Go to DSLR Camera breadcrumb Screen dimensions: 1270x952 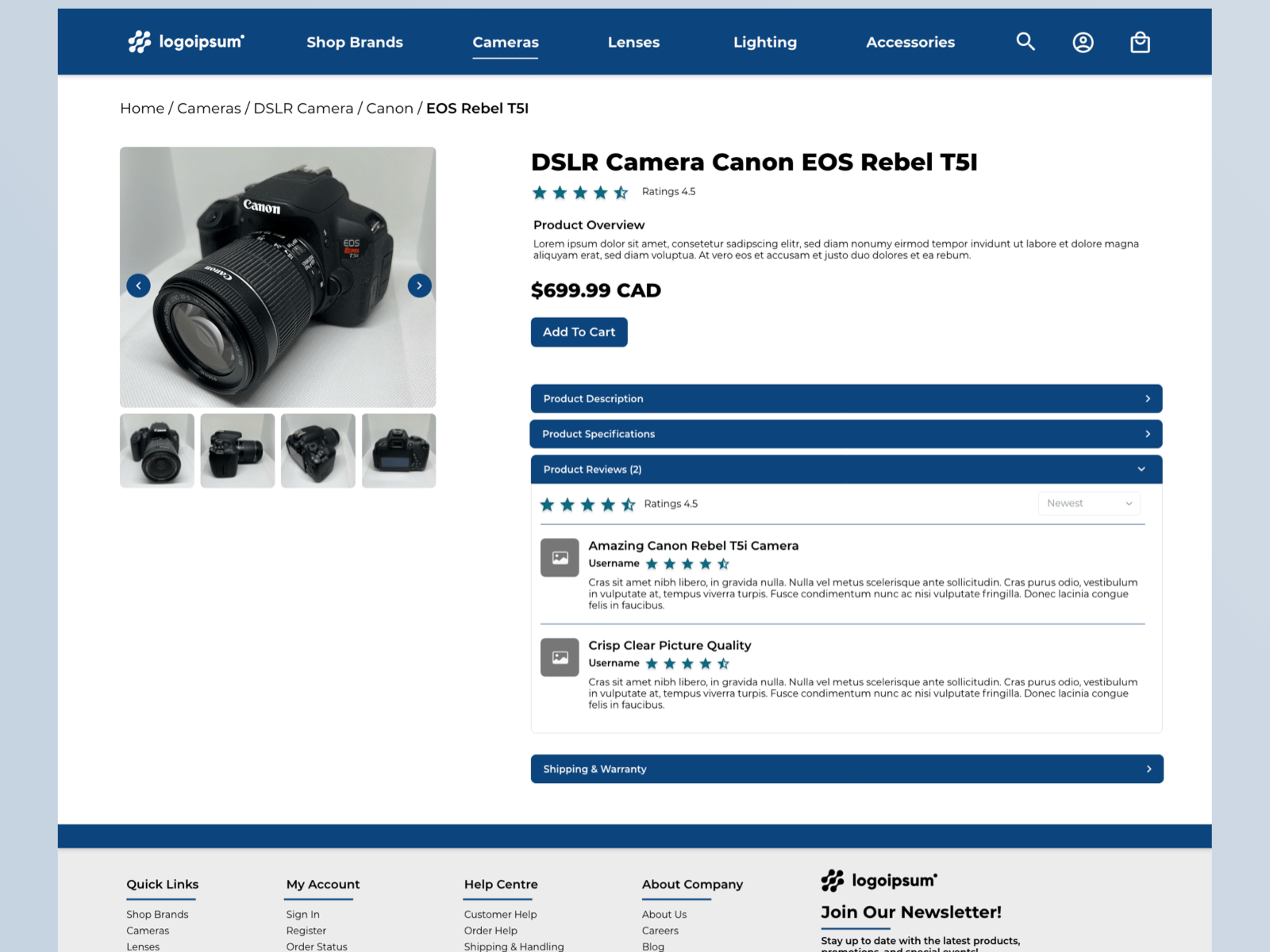tap(303, 109)
